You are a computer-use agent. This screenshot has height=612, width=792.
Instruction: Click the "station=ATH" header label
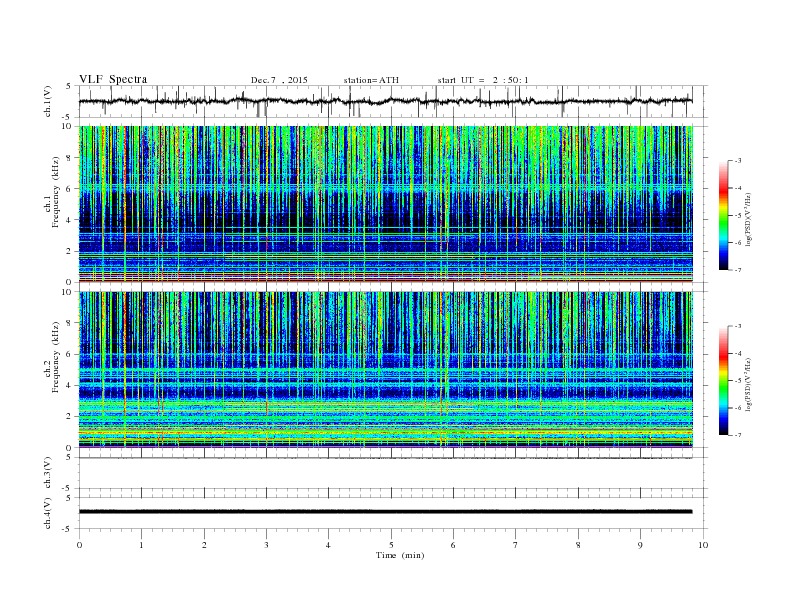coord(371,80)
